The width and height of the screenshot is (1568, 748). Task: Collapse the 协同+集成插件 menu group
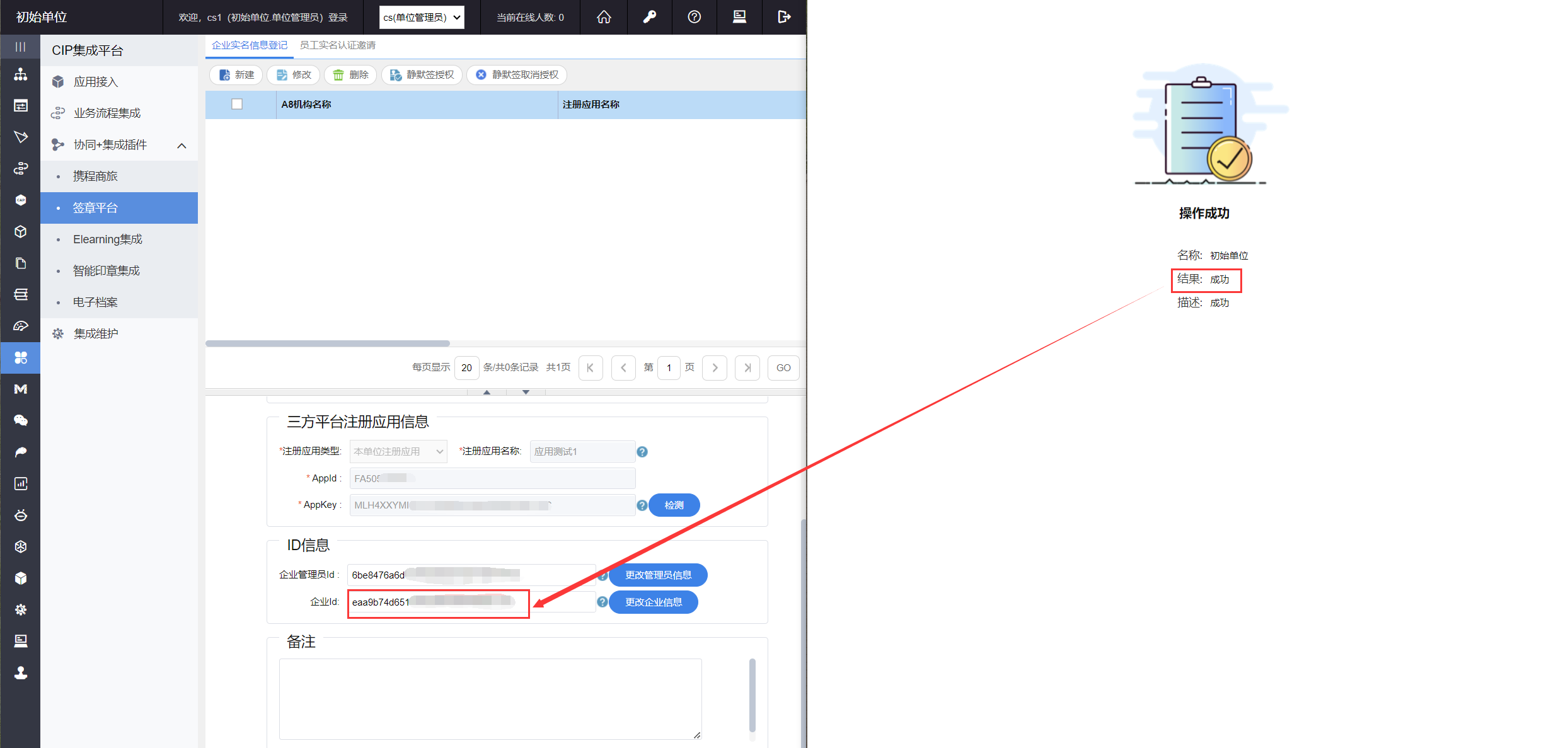tap(182, 146)
